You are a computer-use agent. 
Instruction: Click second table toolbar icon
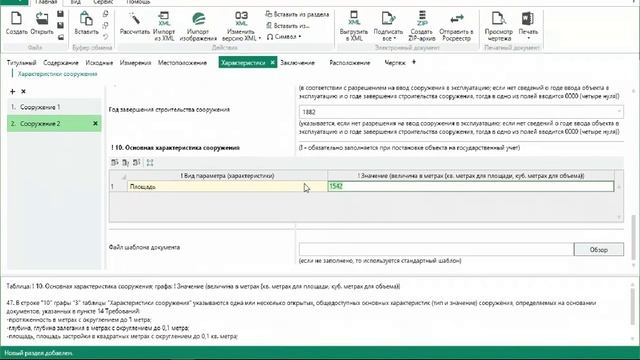[x=126, y=162]
